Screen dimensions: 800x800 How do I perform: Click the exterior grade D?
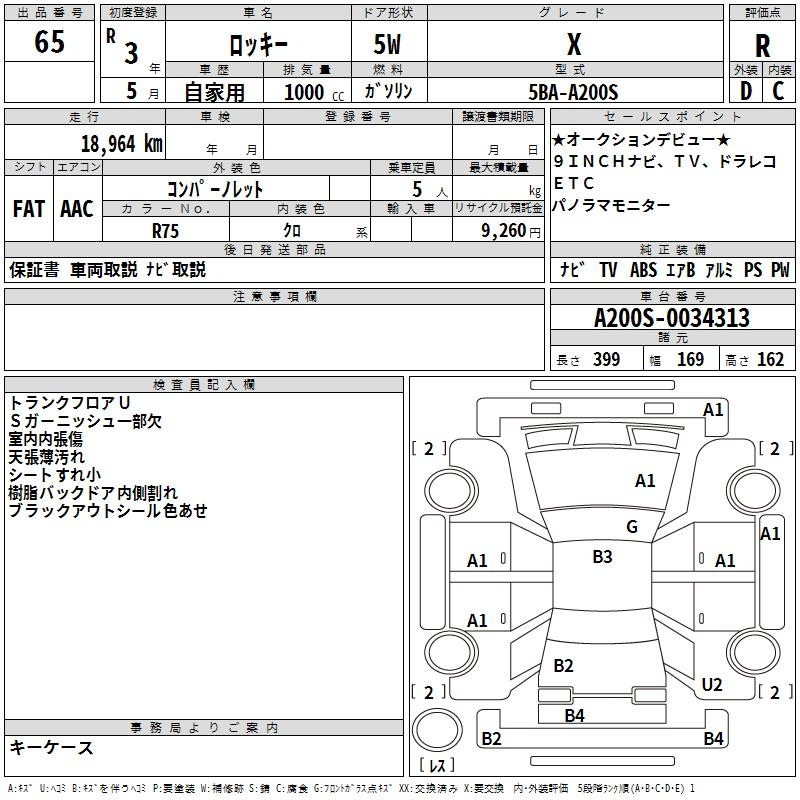tap(745, 90)
